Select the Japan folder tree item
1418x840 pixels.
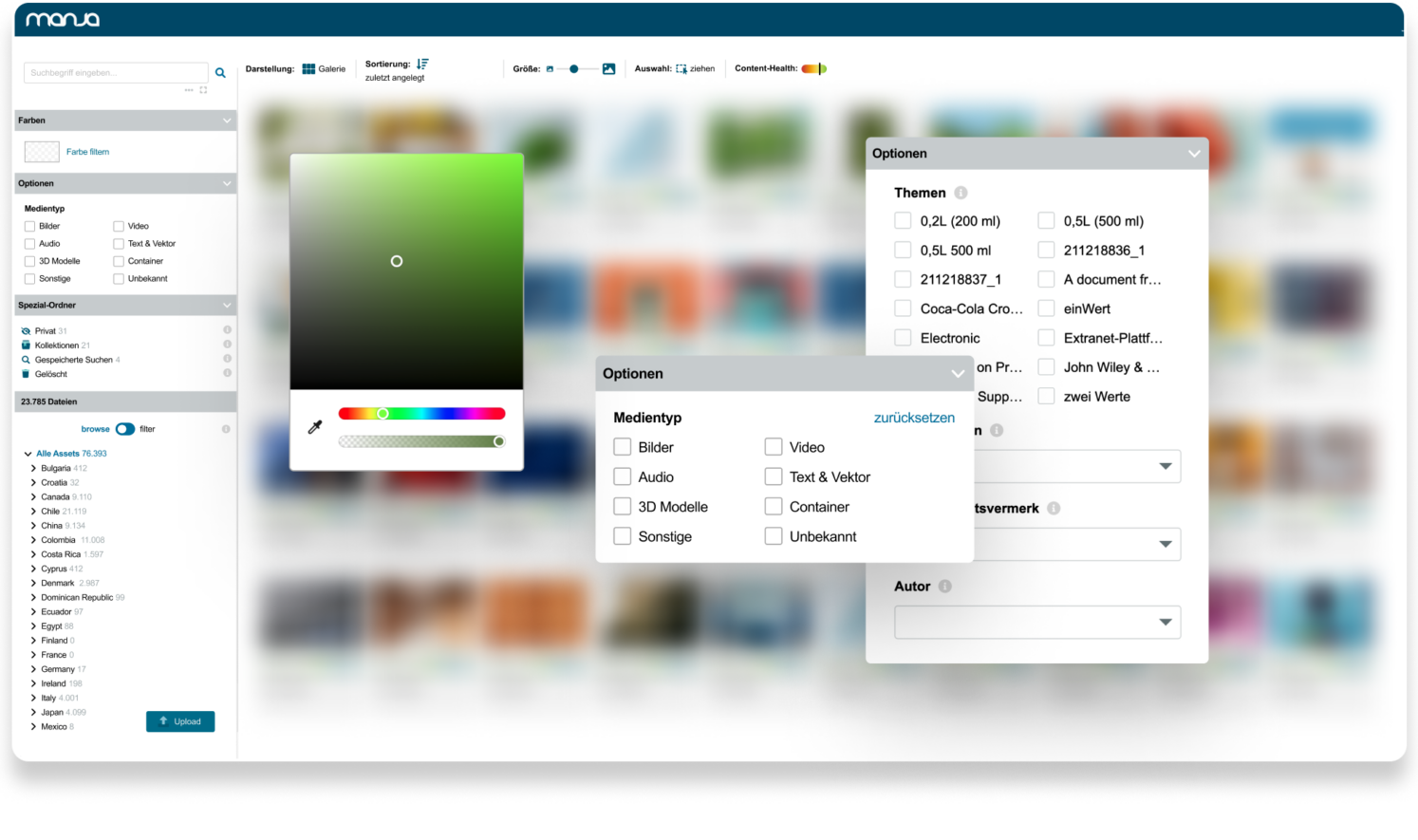(52, 713)
